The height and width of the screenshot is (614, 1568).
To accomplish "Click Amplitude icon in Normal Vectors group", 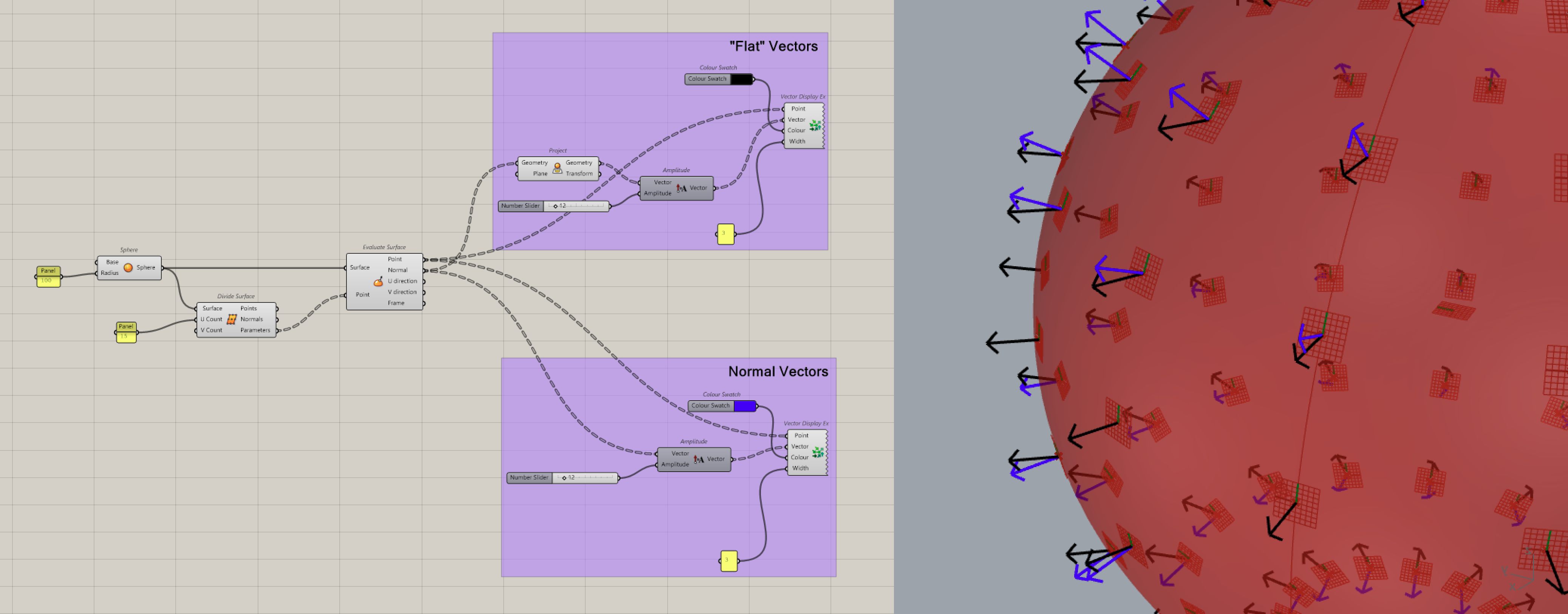I will (698, 460).
